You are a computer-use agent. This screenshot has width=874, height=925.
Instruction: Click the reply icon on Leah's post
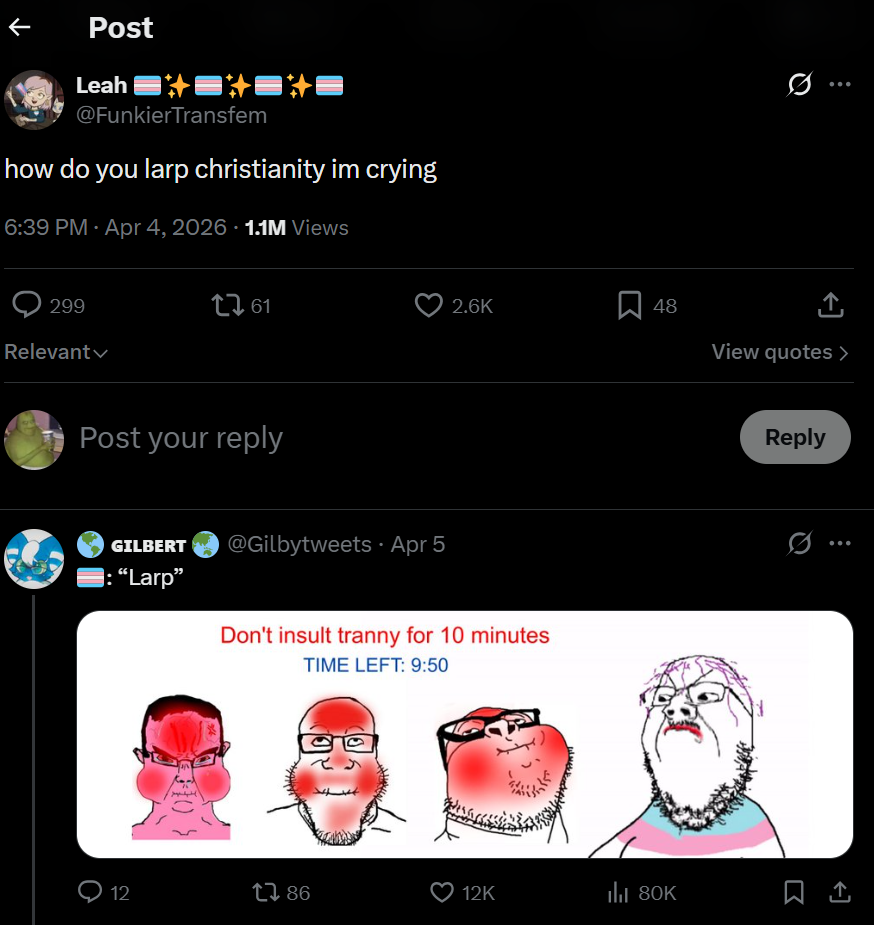pyautogui.click(x=27, y=305)
